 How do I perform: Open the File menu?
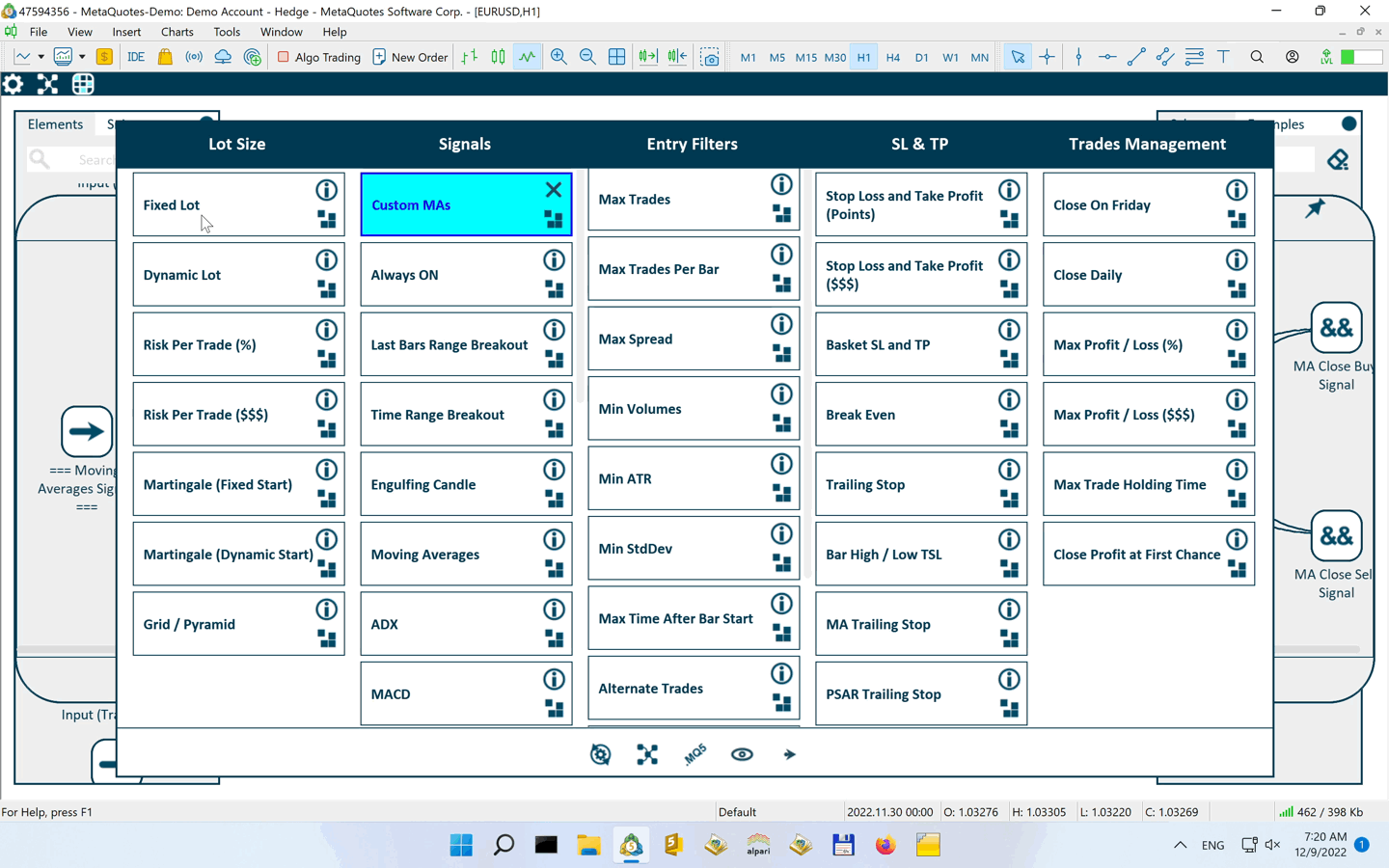pyautogui.click(x=39, y=32)
